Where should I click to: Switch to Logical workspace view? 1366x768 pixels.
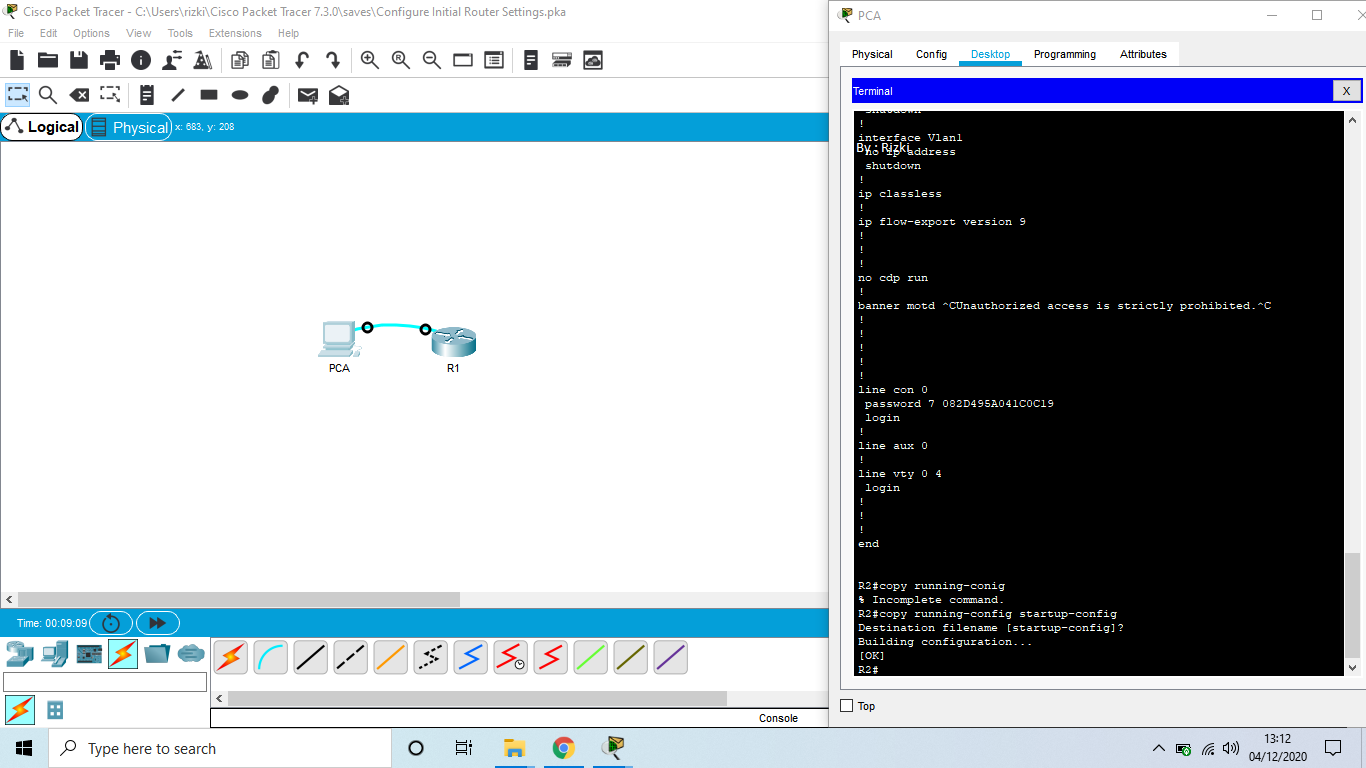[x=42, y=127]
